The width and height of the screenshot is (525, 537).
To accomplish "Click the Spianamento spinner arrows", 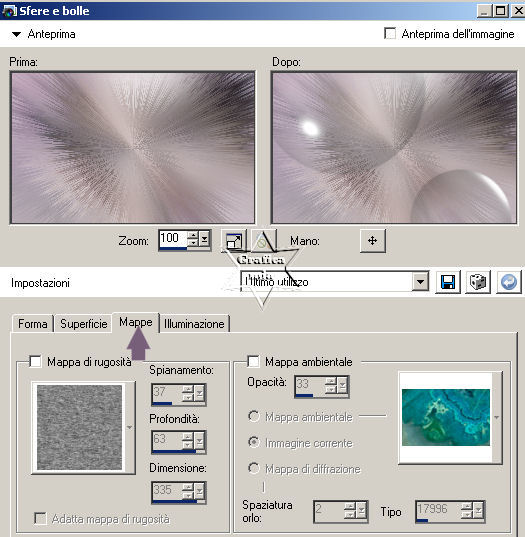I will tap(188, 394).
